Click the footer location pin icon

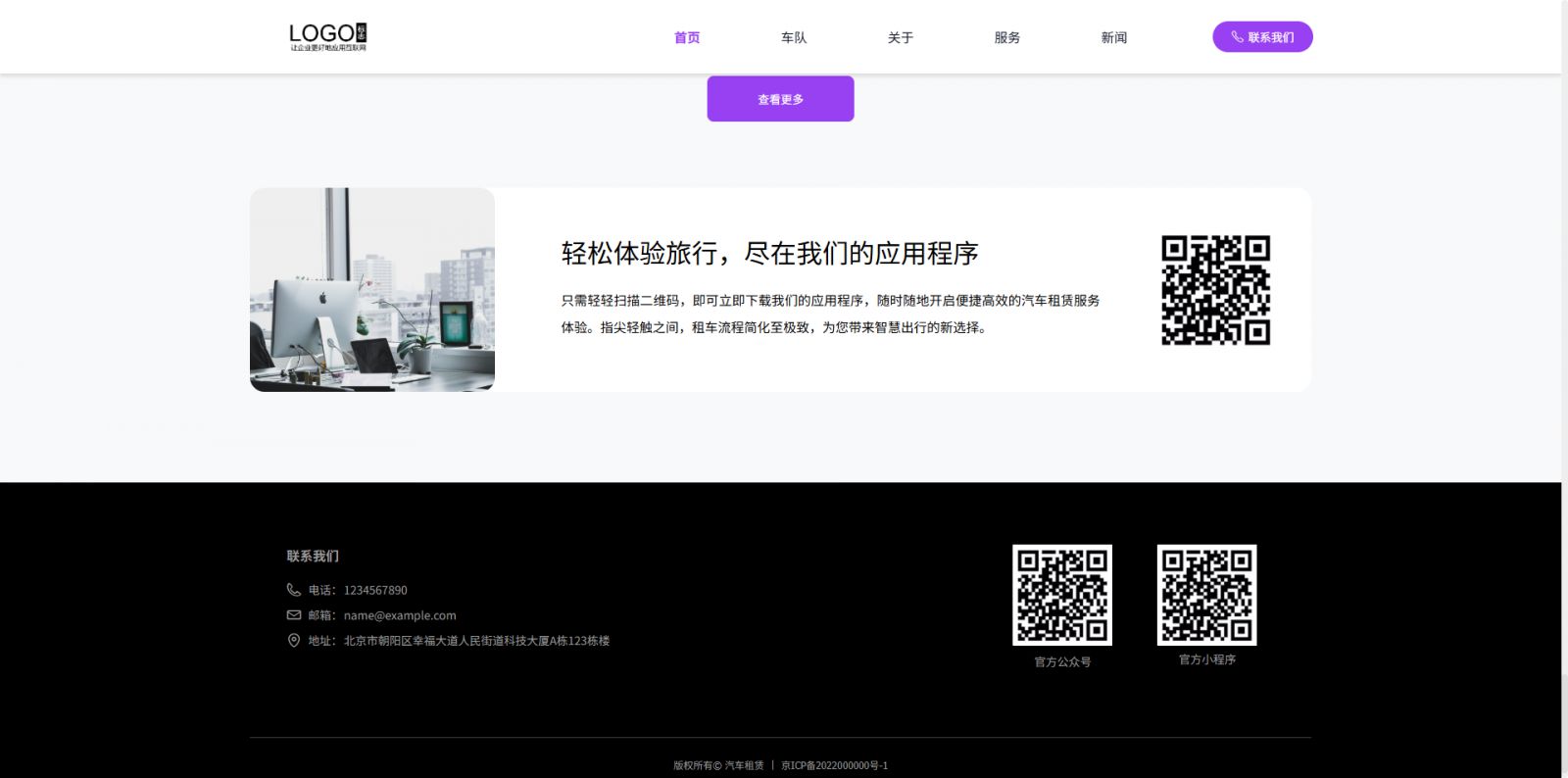[293, 641]
